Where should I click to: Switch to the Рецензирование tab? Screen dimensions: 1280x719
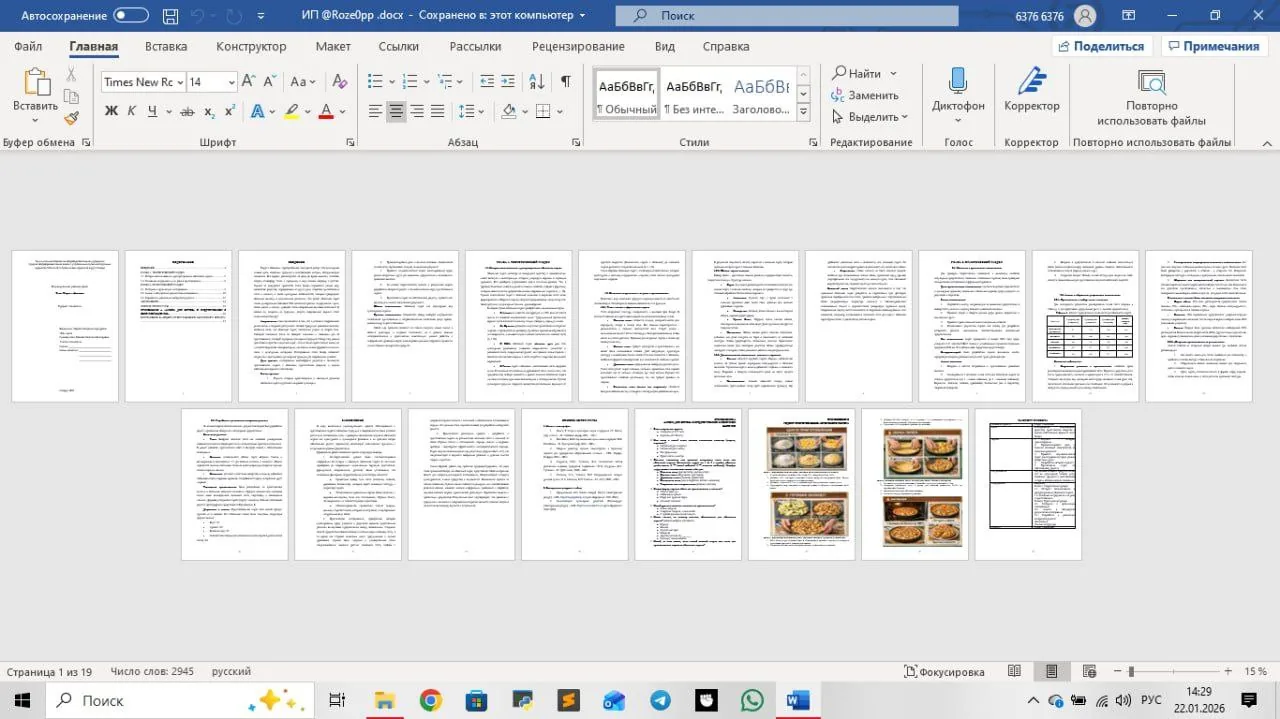pyautogui.click(x=578, y=46)
